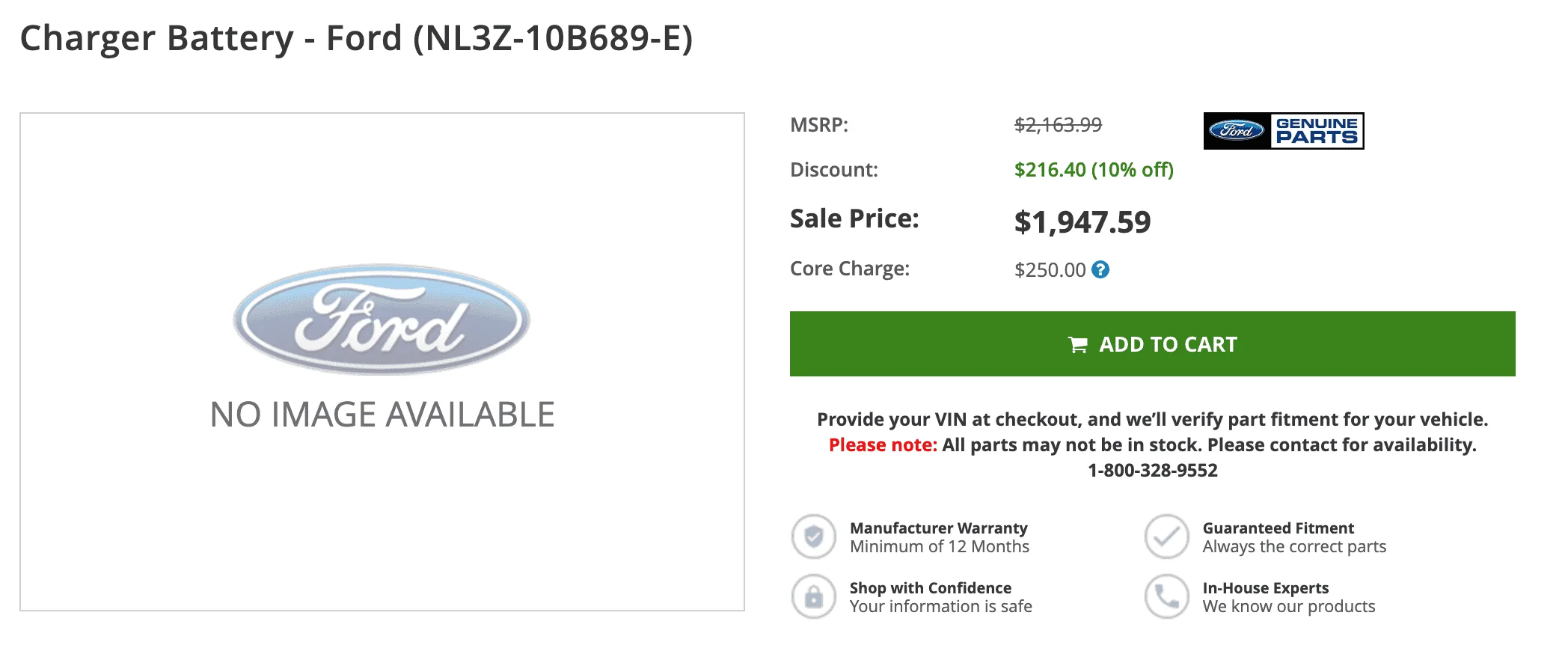
Task: Open the Core Charge help question mark
Action: point(1100,269)
